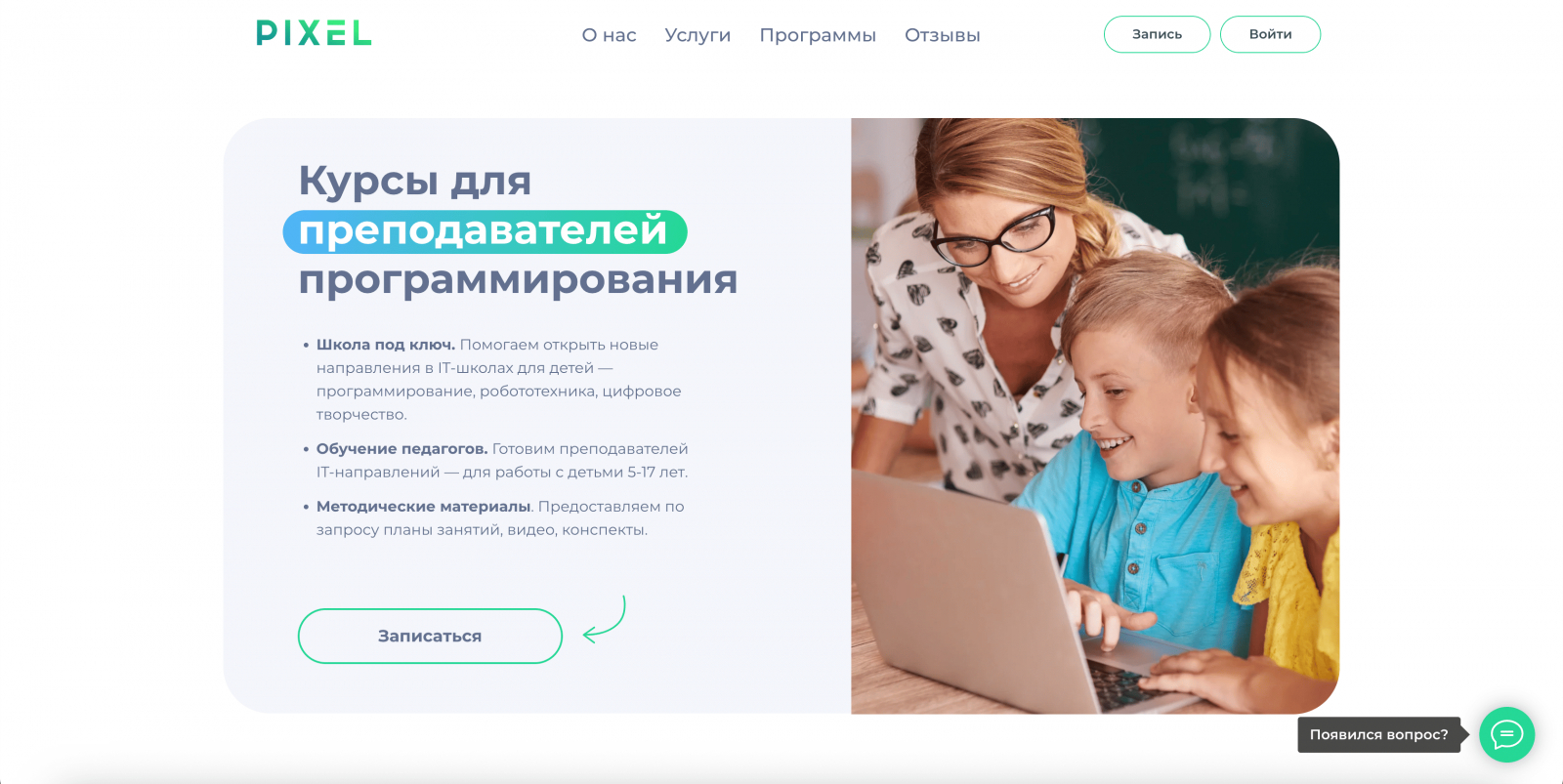Click the PIXEL logo
1563x784 pixels.
(x=314, y=33)
